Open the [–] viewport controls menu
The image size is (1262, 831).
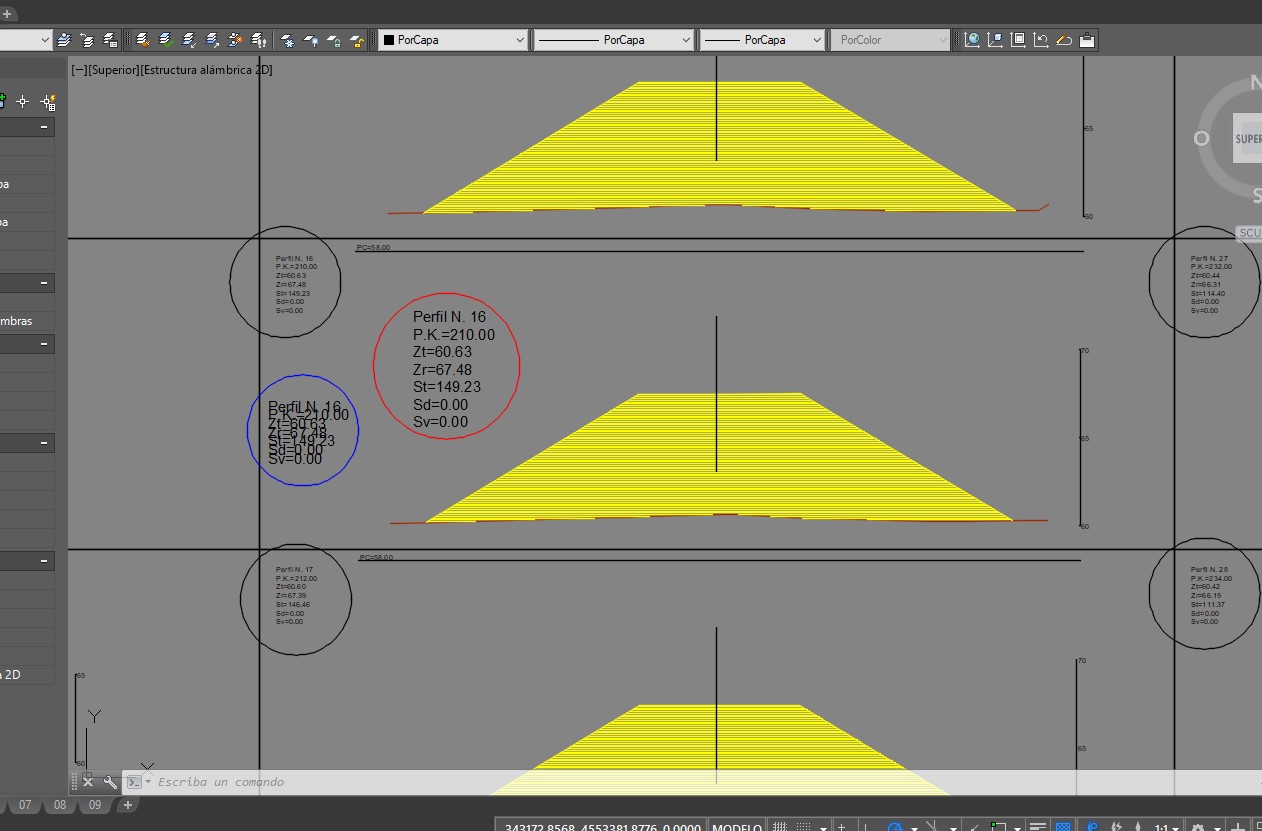tap(78, 70)
